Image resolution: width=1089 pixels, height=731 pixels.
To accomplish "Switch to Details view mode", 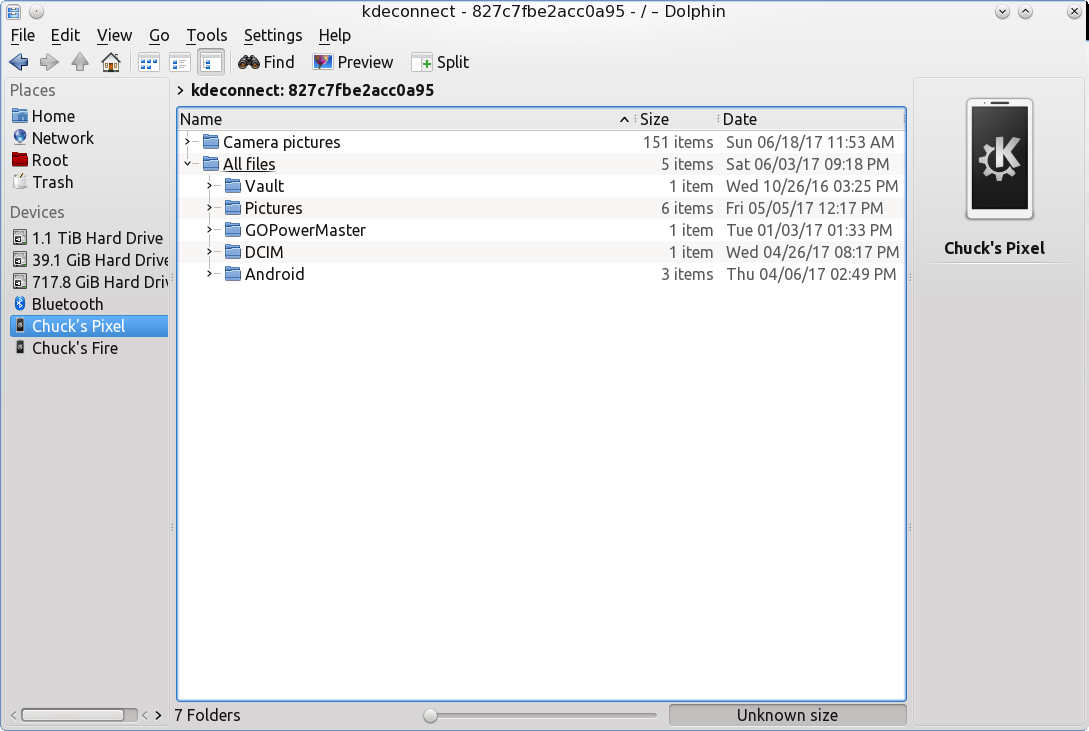I will coord(210,62).
